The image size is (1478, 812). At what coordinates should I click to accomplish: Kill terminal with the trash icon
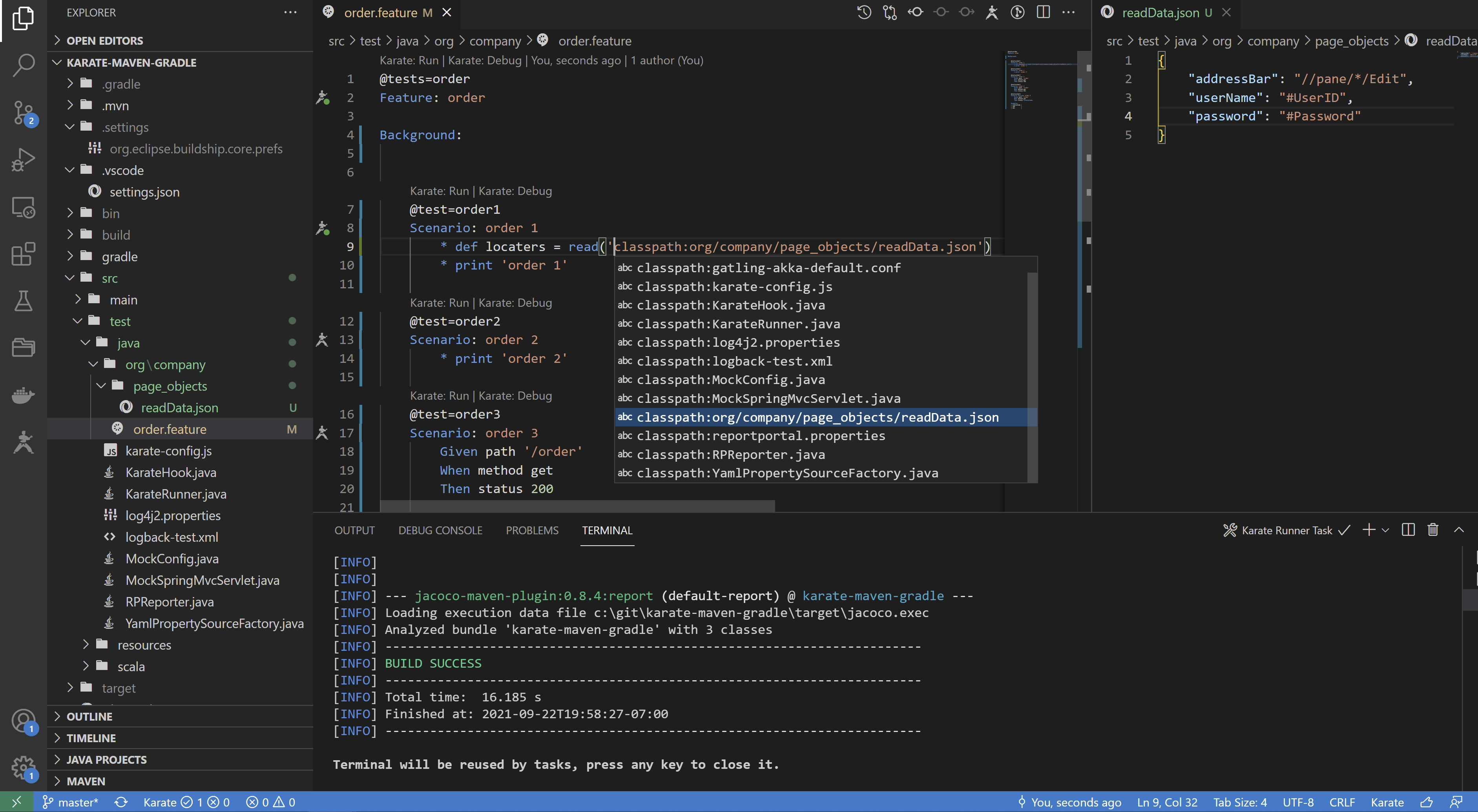[x=1433, y=530]
